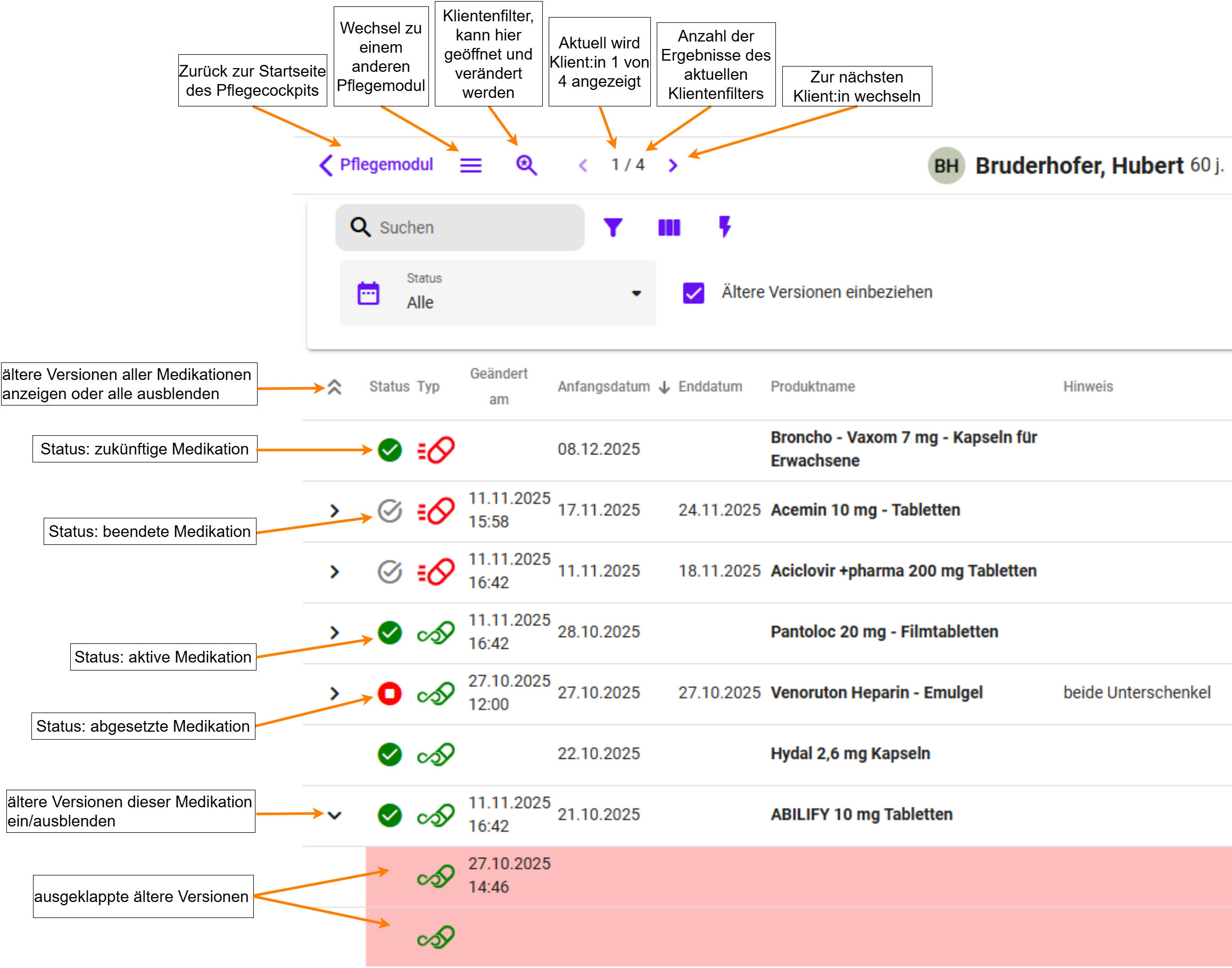
Task: Collapse all older versions with double chevron
Action: coord(334,387)
